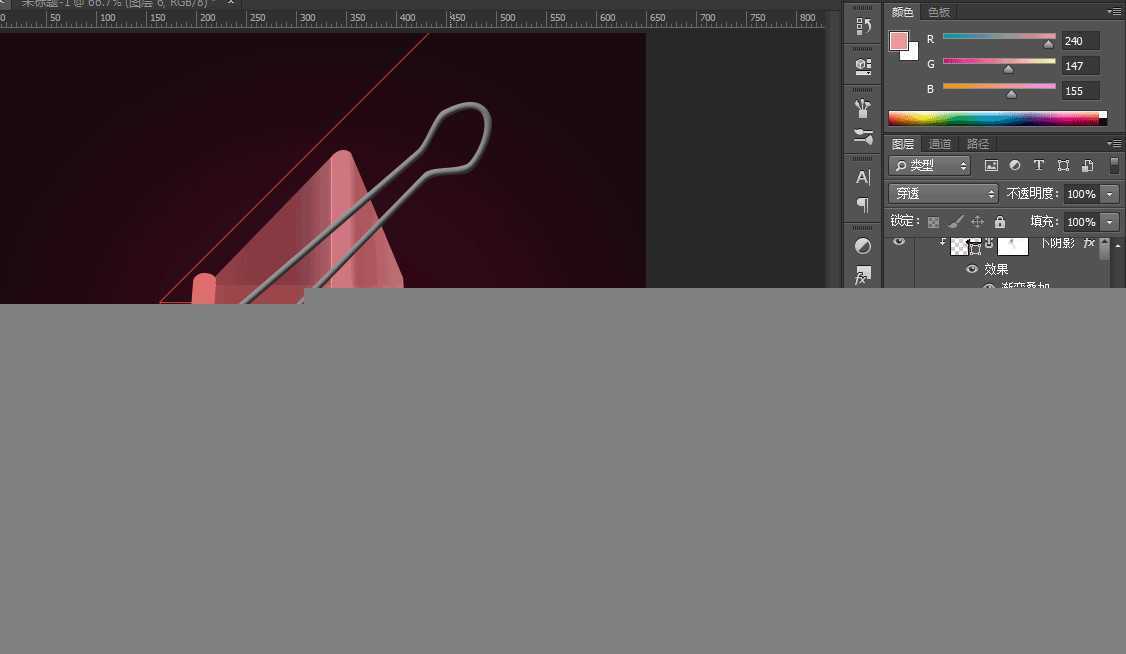The height and width of the screenshot is (654, 1126).
Task: Open the Character panel icon
Action: point(863,177)
